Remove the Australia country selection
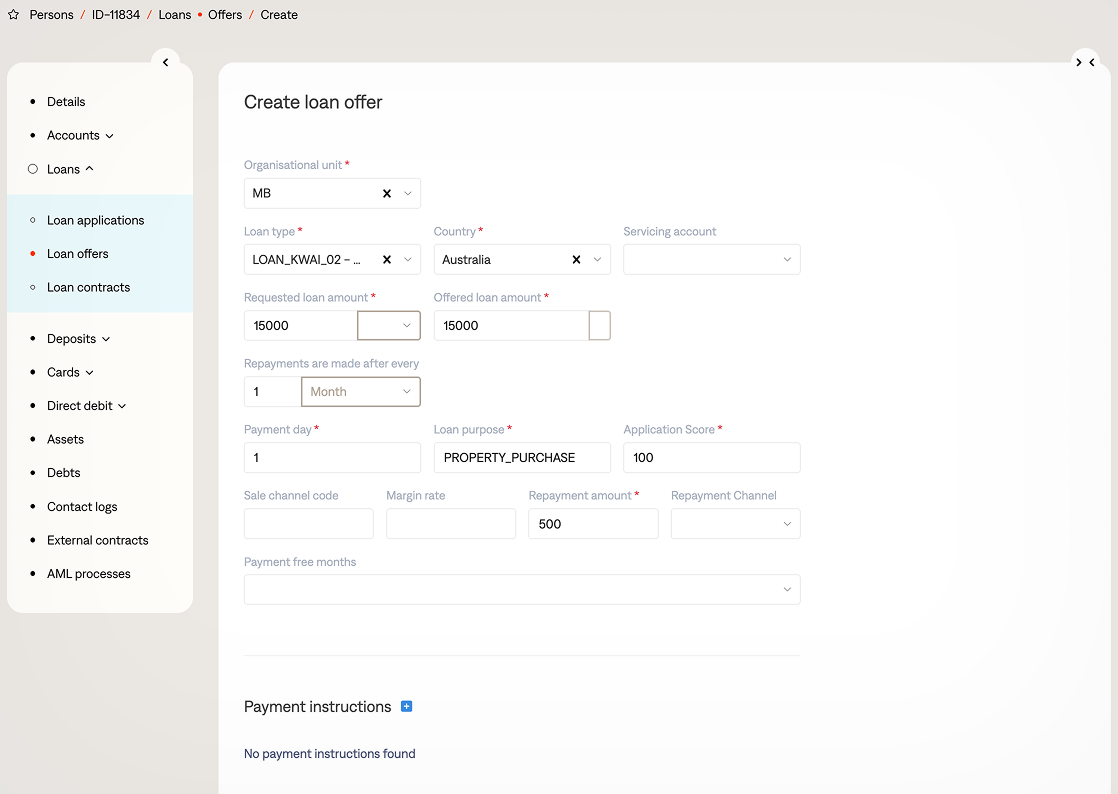The height and width of the screenshot is (794, 1118). coord(576,259)
